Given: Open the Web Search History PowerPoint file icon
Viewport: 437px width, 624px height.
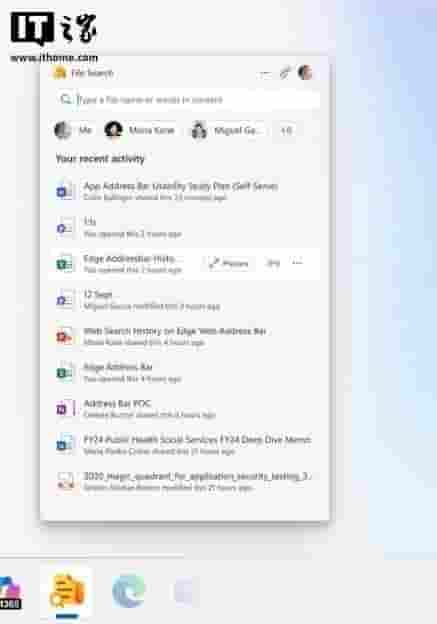Looking at the screenshot, I should (64, 336).
